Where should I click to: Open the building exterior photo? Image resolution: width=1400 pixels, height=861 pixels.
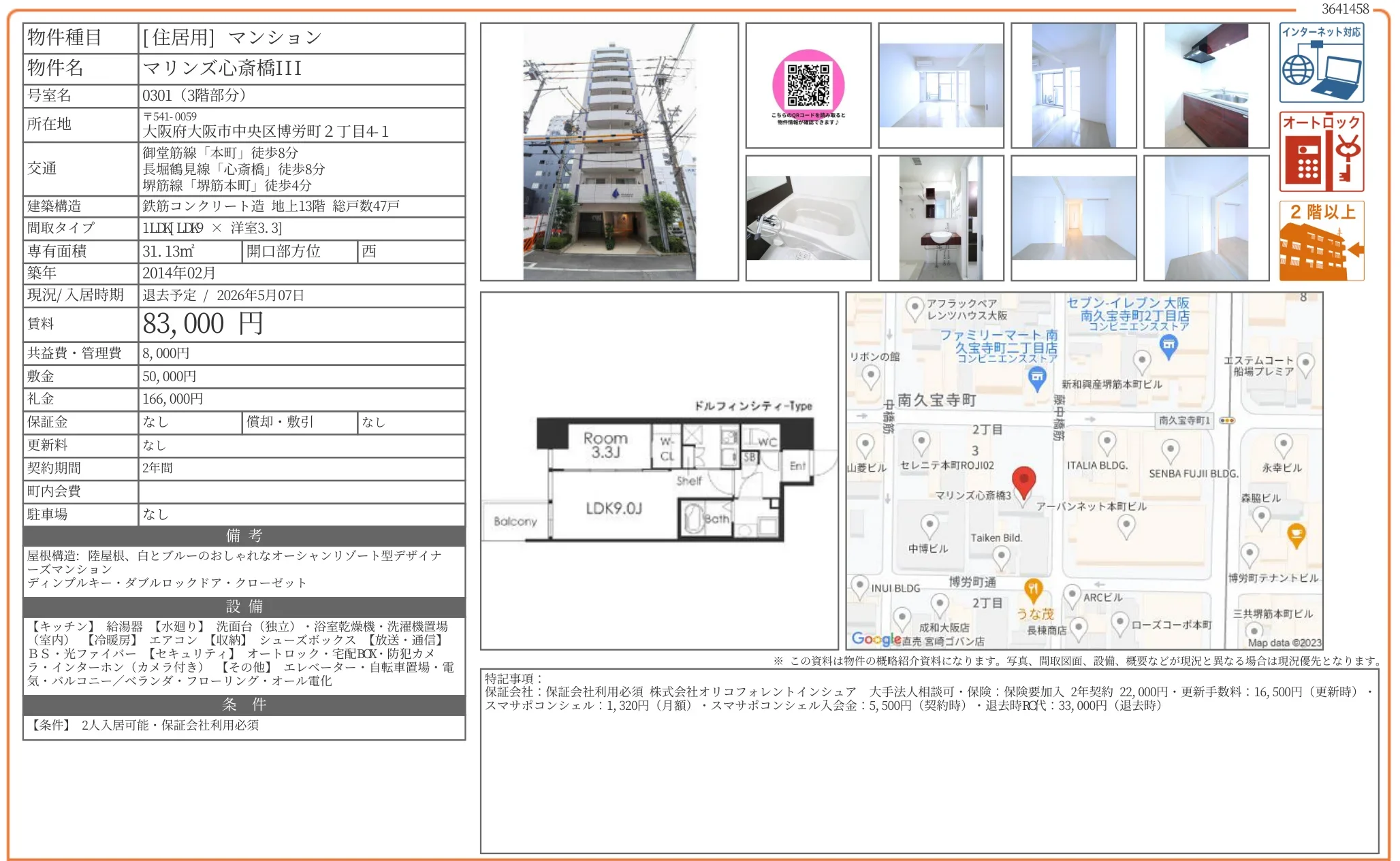609,152
